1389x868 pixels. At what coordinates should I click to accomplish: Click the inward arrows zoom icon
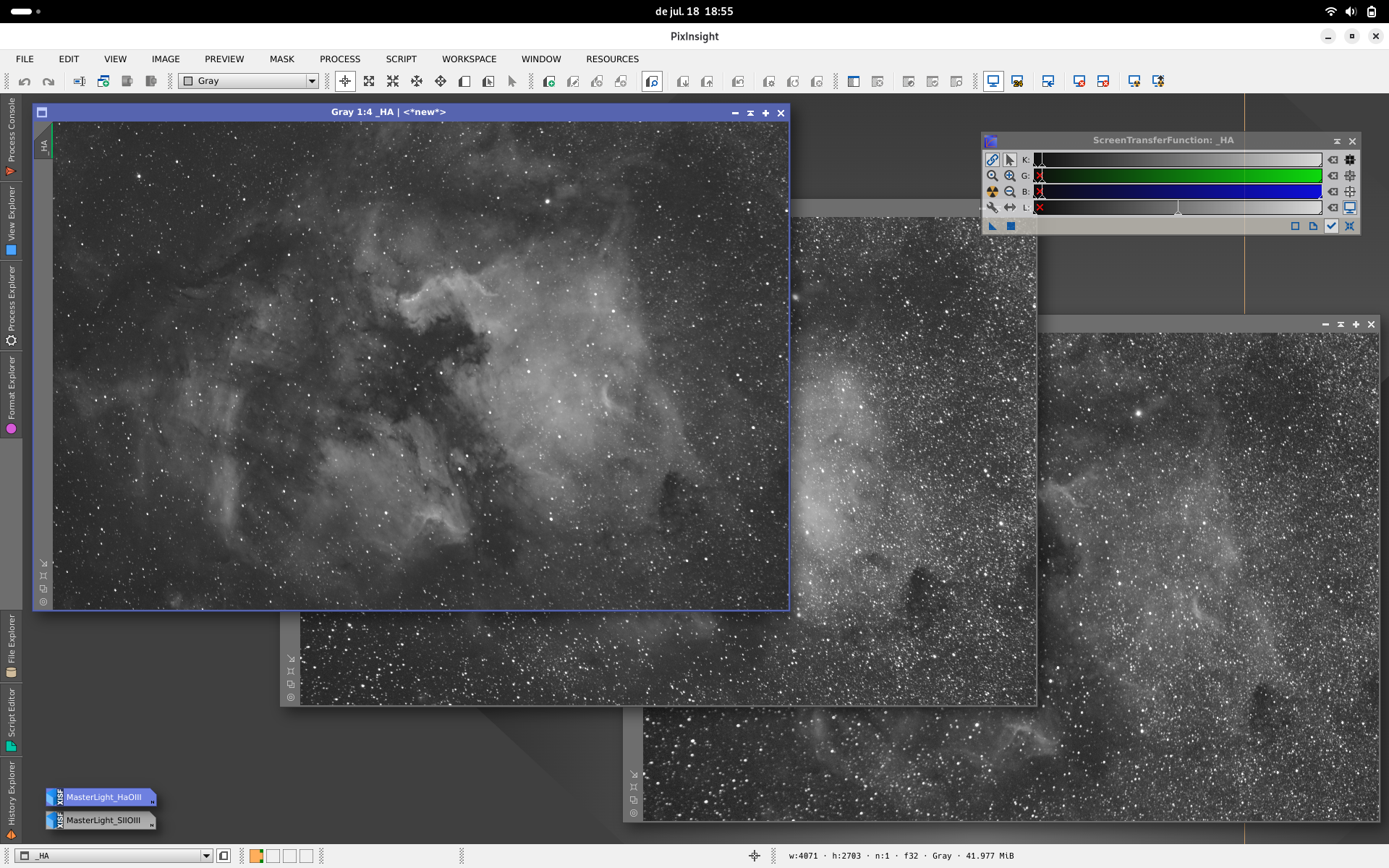393,82
